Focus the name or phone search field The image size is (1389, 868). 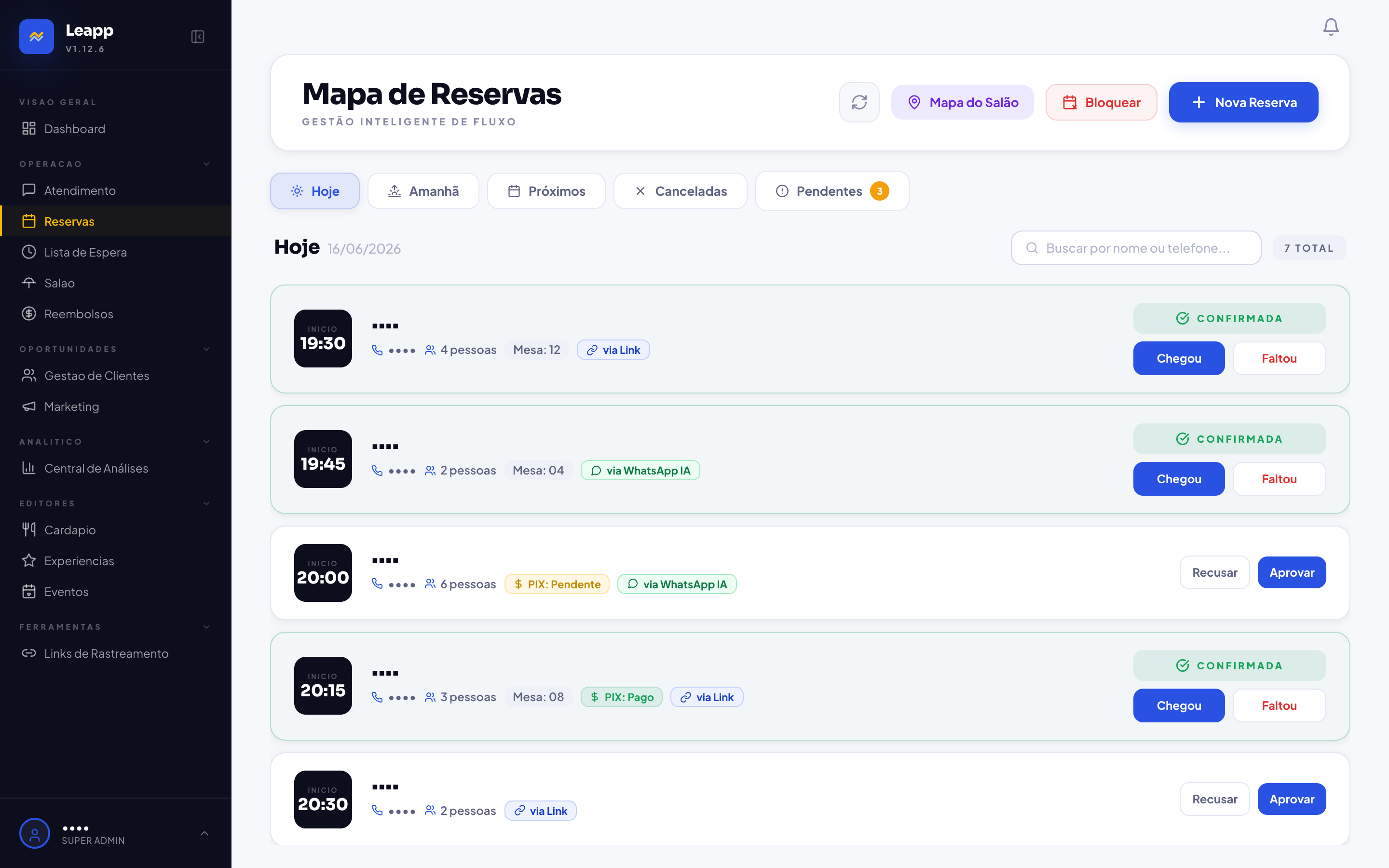tap(1135, 248)
